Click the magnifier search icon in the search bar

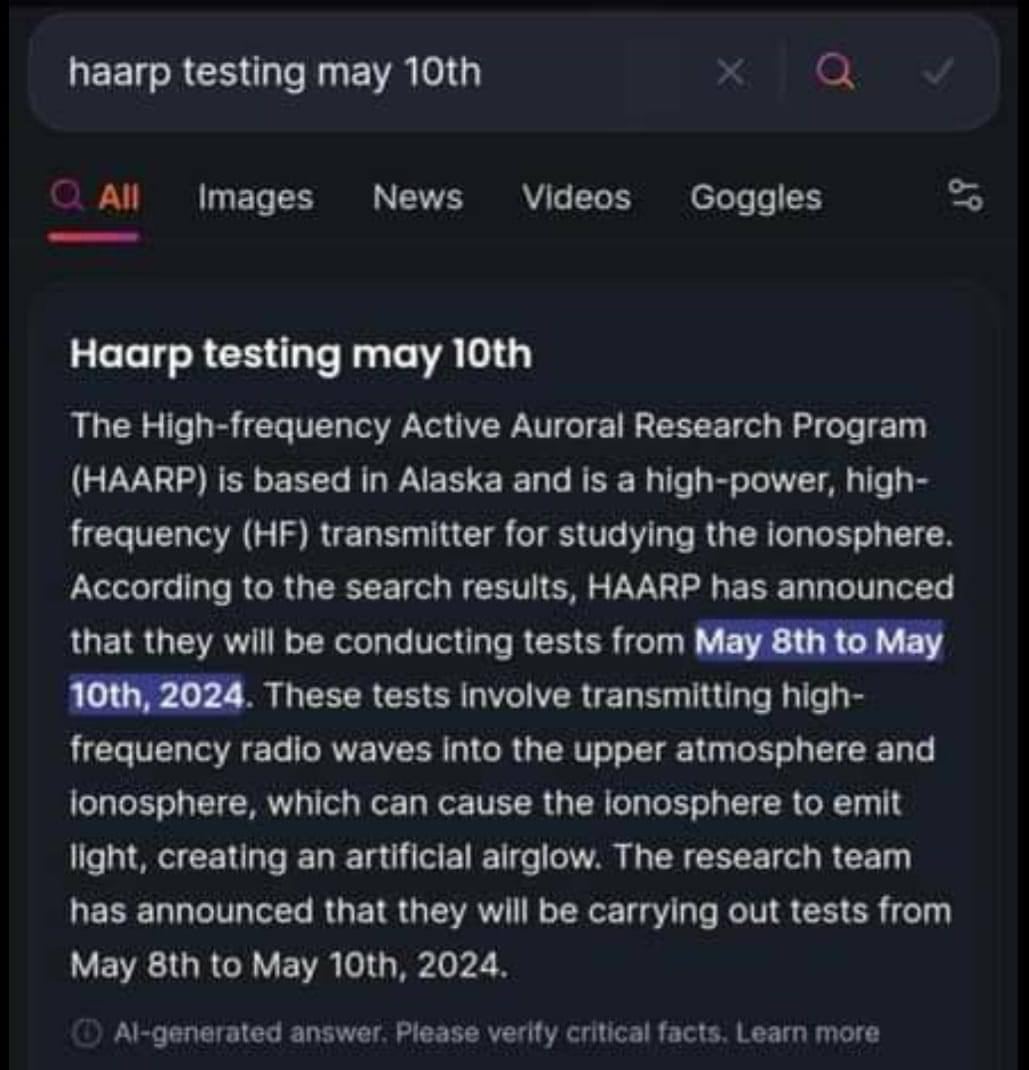click(834, 71)
